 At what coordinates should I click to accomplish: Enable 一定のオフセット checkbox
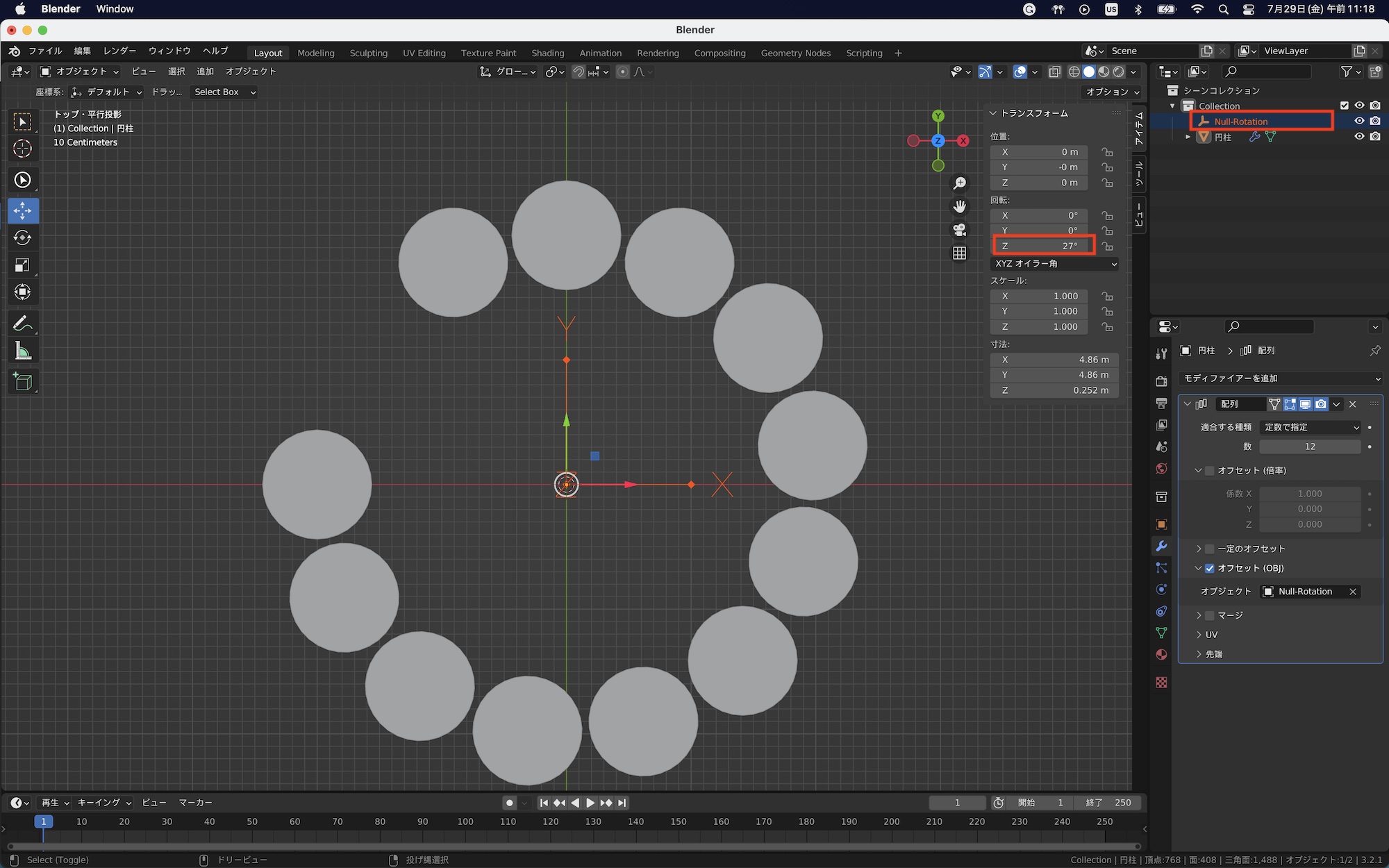point(1210,549)
